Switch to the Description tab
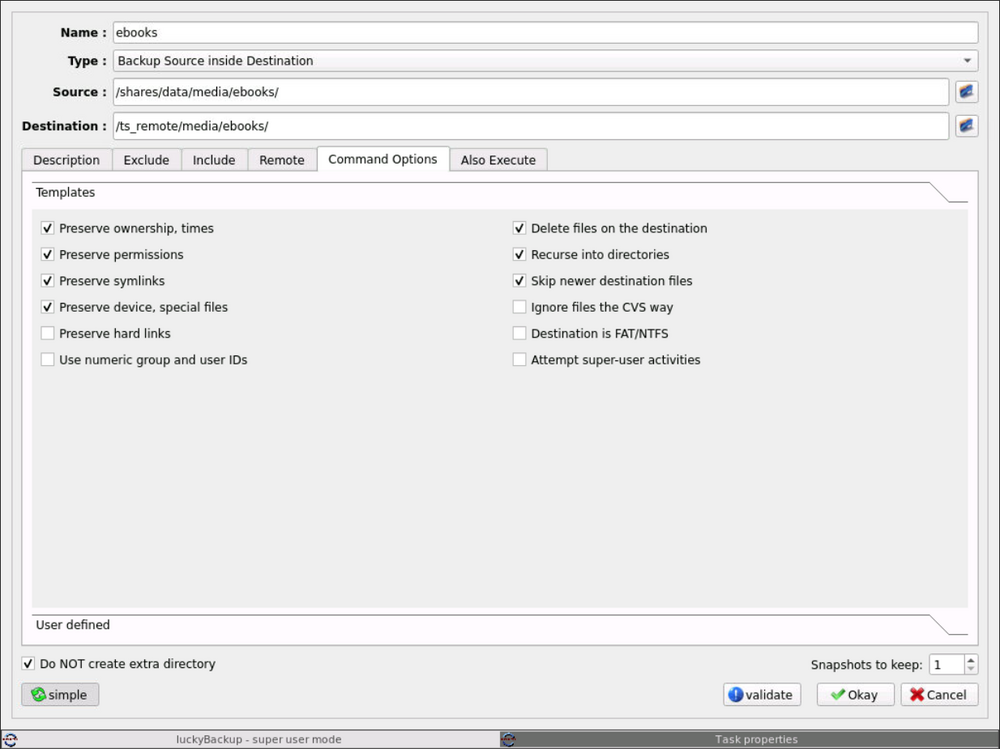1000x749 pixels. [66, 160]
